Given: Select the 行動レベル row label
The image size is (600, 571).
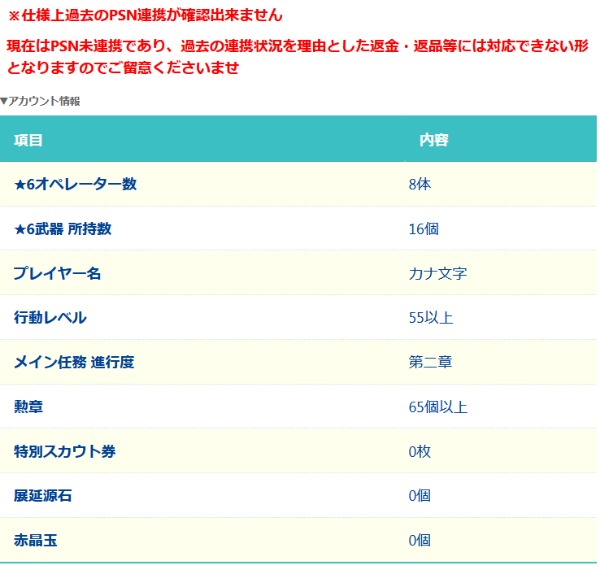Looking at the screenshot, I should (x=50, y=318).
